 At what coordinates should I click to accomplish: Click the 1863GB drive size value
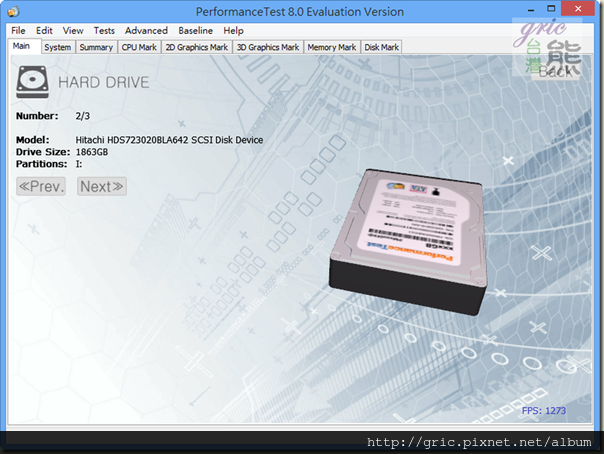(92, 152)
